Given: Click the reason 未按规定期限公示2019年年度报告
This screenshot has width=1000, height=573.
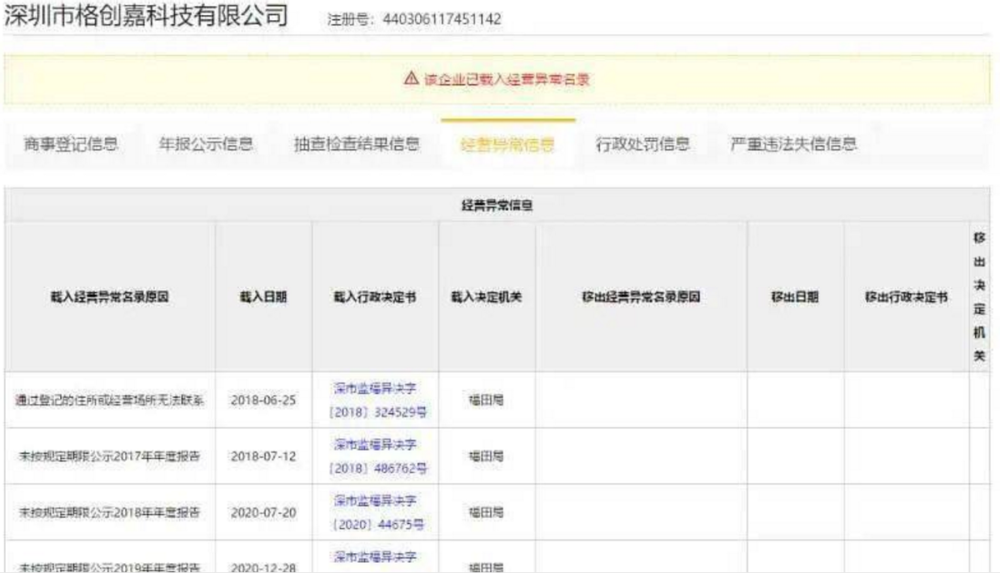Looking at the screenshot, I should 110,567.
